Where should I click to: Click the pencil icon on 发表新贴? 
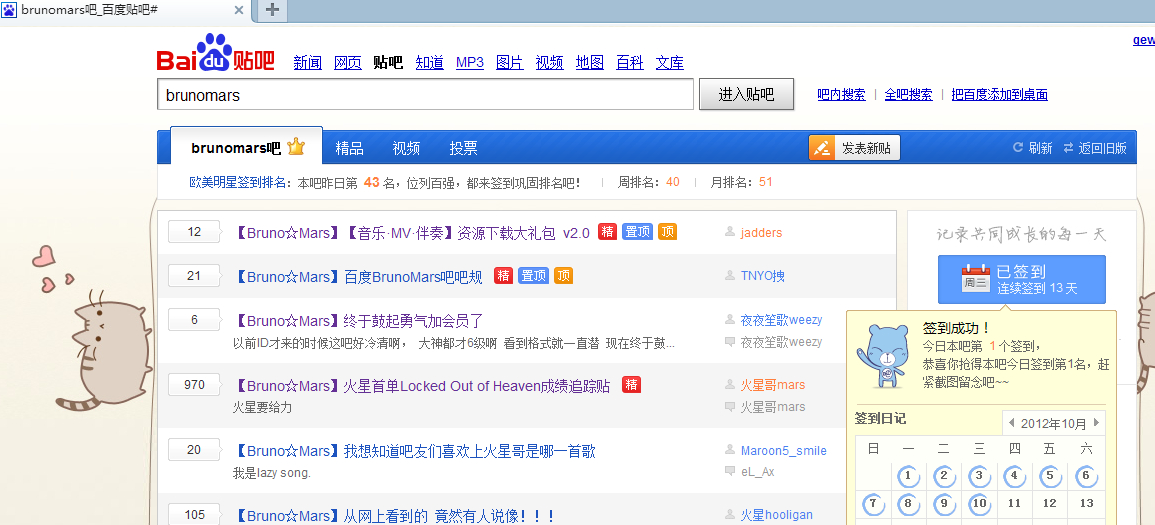(x=821, y=147)
